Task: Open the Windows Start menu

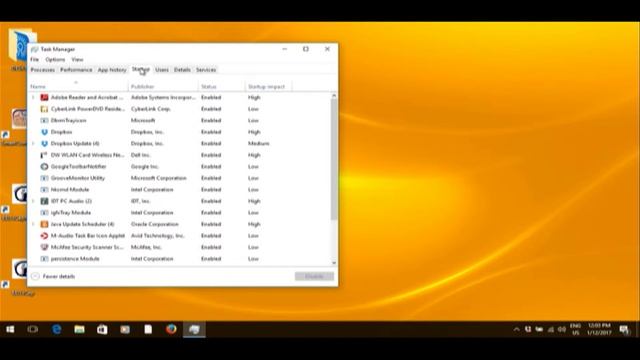Action: [x=11, y=329]
